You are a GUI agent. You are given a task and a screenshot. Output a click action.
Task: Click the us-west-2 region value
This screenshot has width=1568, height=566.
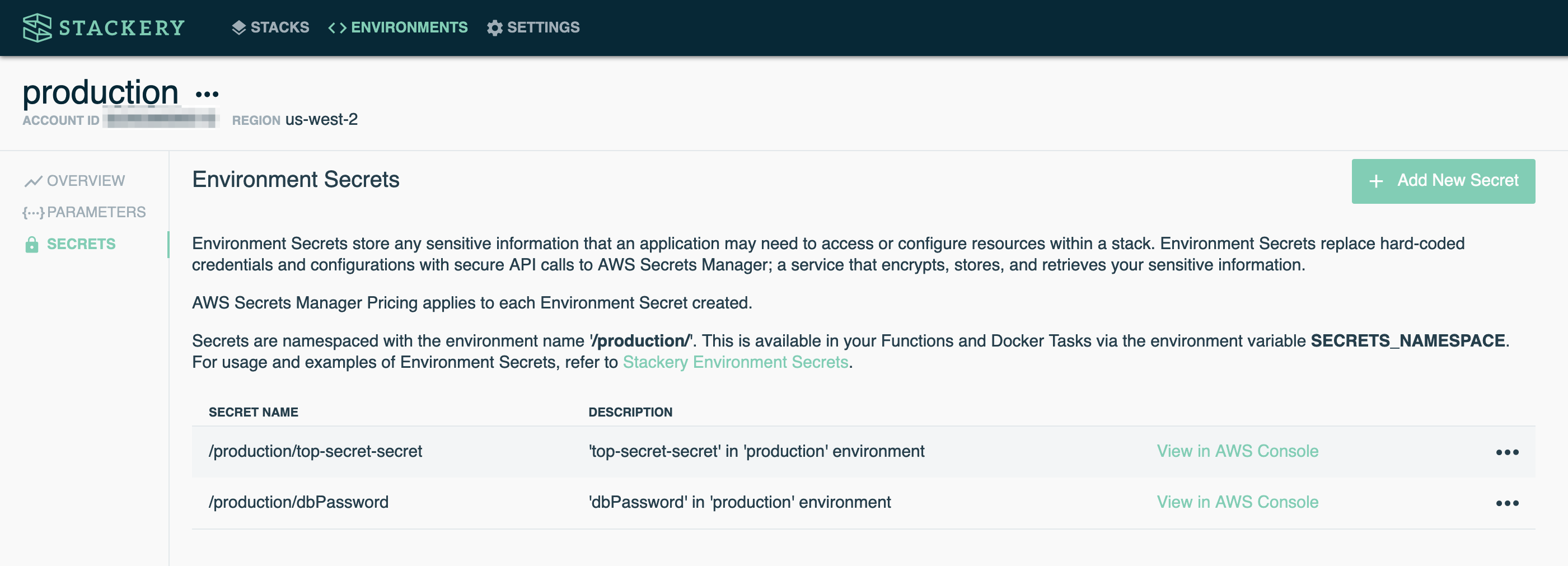point(321,119)
